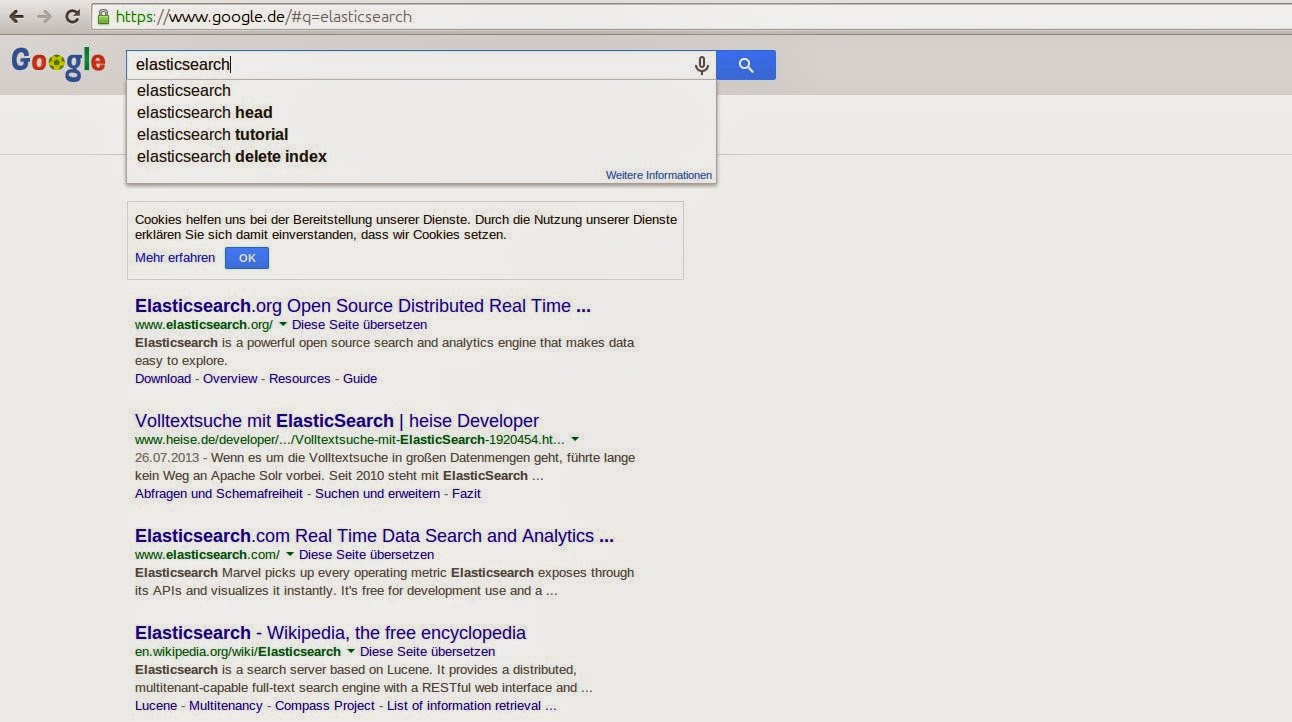Reload the page with refresh icon

pyautogui.click(x=72, y=16)
